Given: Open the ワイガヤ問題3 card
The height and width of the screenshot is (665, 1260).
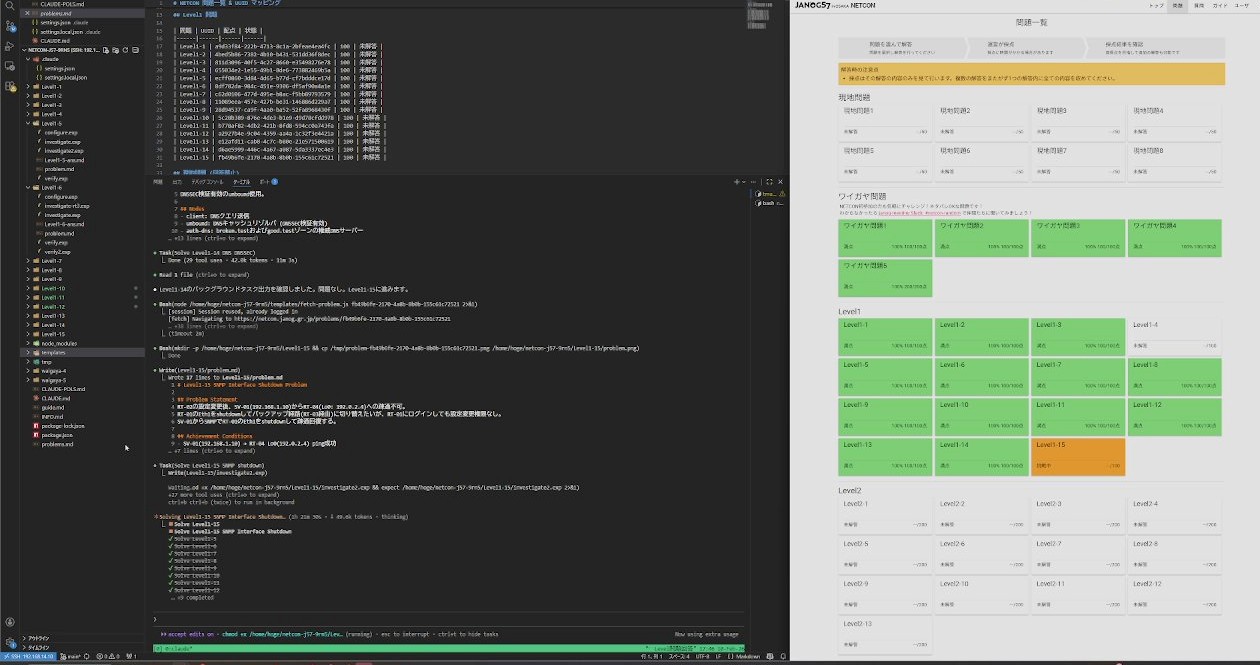Looking at the screenshot, I should [x=1078, y=238].
